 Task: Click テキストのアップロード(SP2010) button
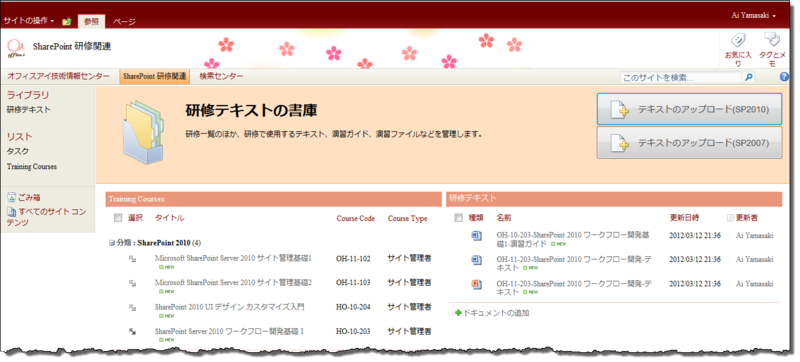click(x=689, y=109)
